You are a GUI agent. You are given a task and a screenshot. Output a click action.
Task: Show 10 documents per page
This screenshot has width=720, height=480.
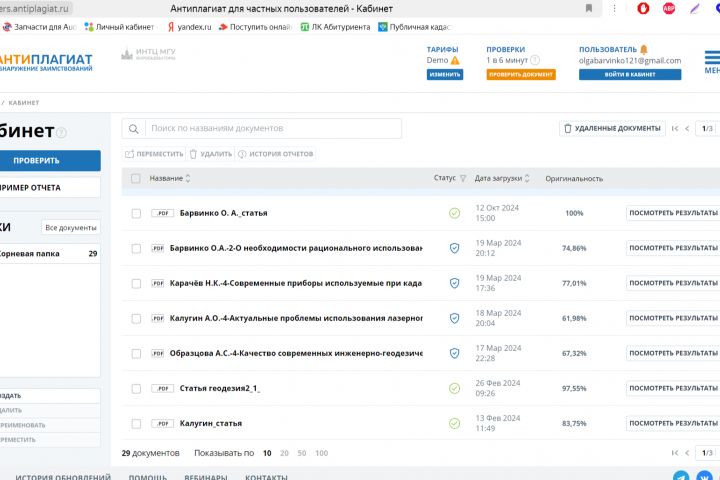click(x=267, y=453)
